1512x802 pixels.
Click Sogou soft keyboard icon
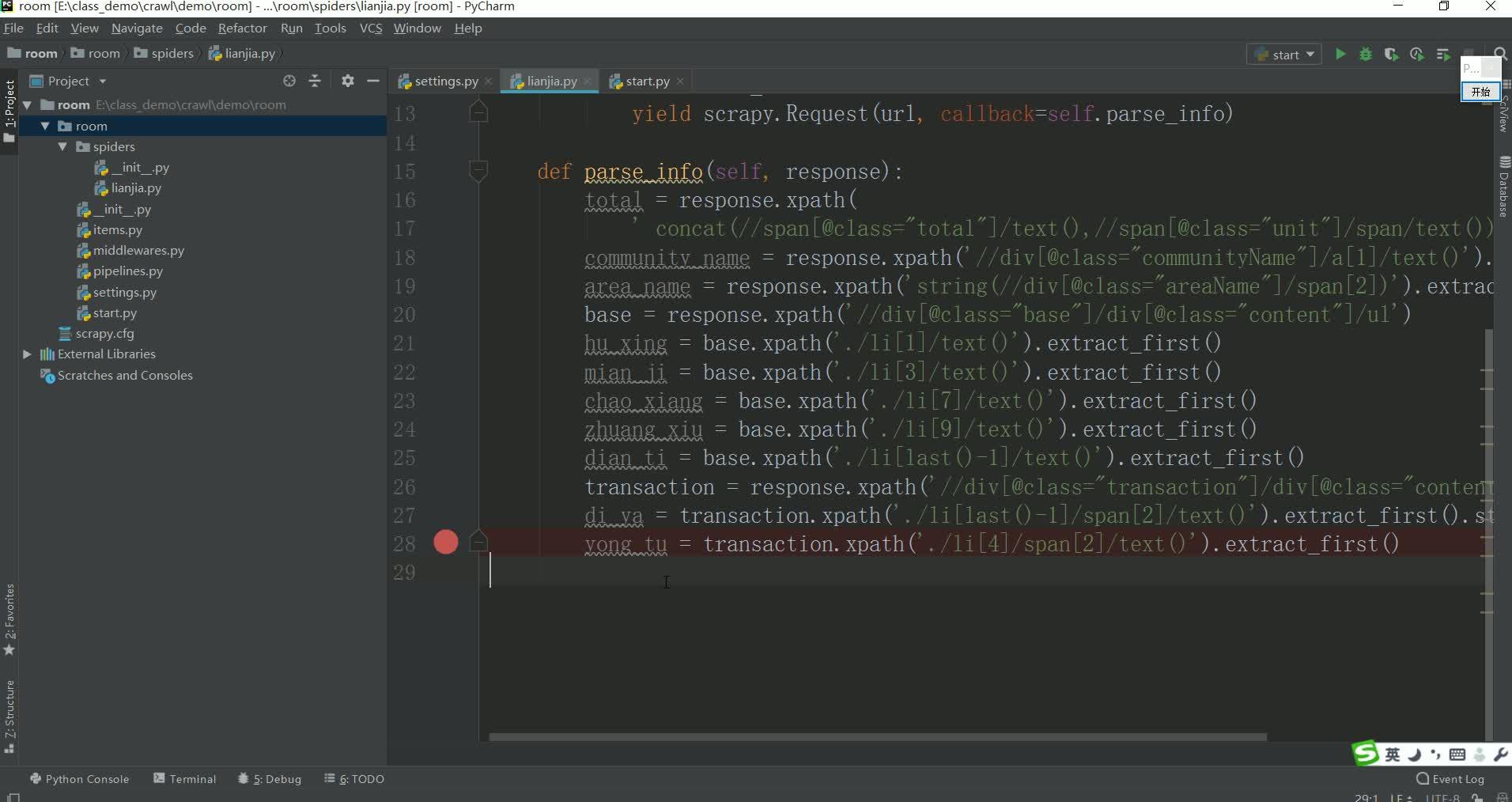click(x=1457, y=755)
